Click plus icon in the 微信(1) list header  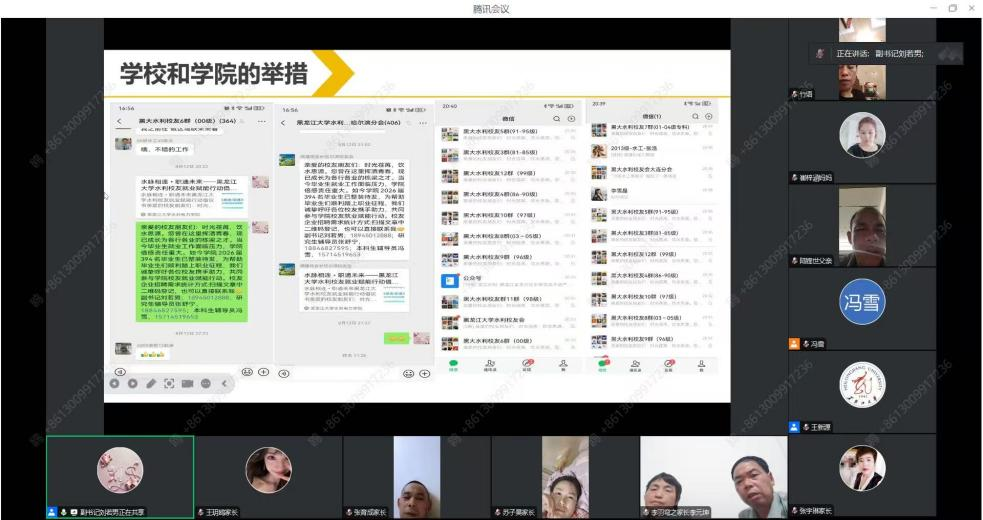[708, 117]
